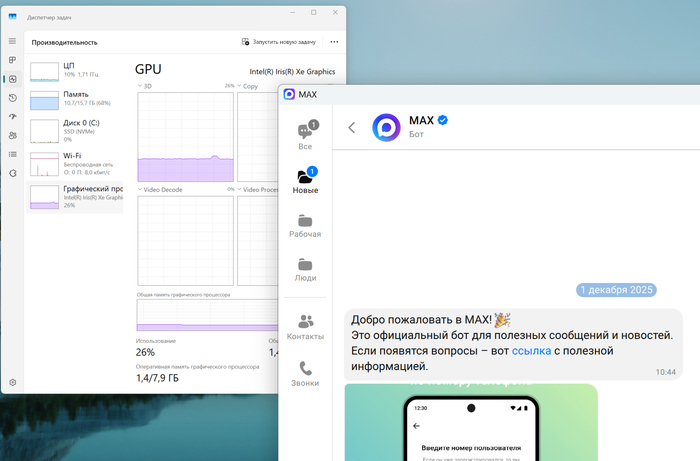
Task: Click Запустить новую задачу button
Action: click(x=279, y=42)
